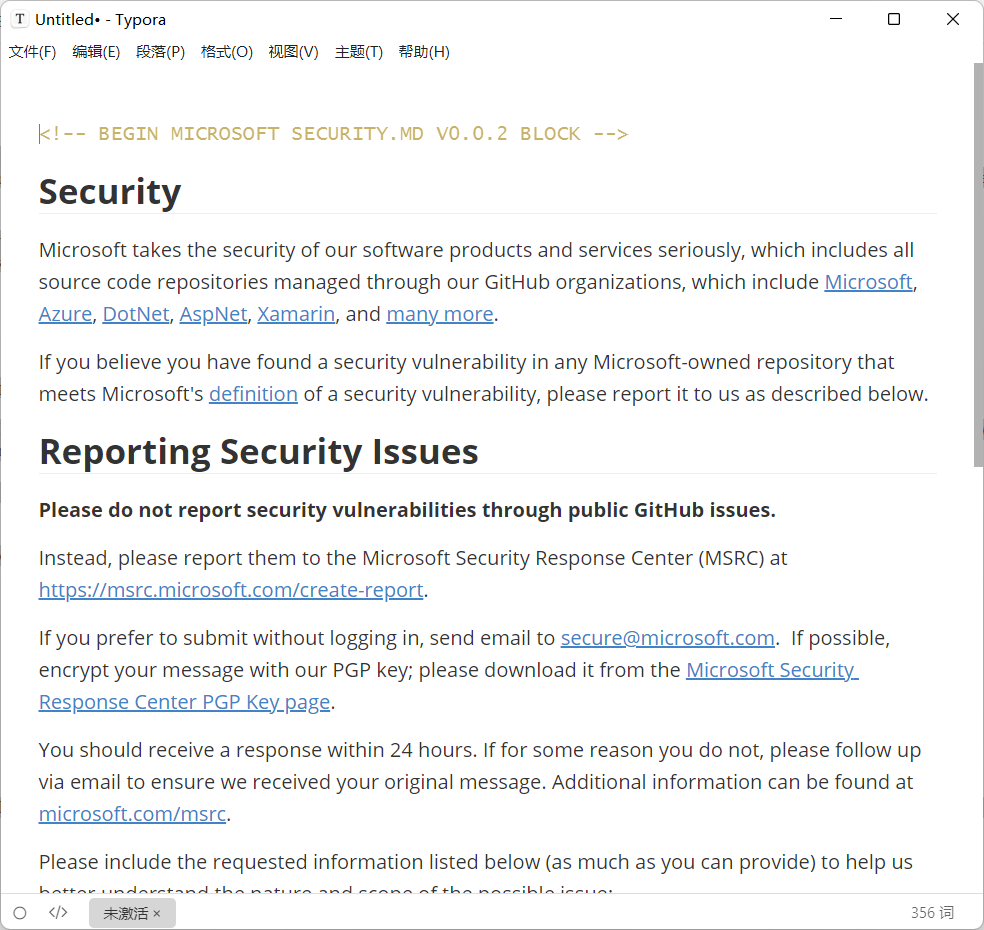Open the 'many more' link
This screenshot has width=984, height=930.
(x=439, y=314)
